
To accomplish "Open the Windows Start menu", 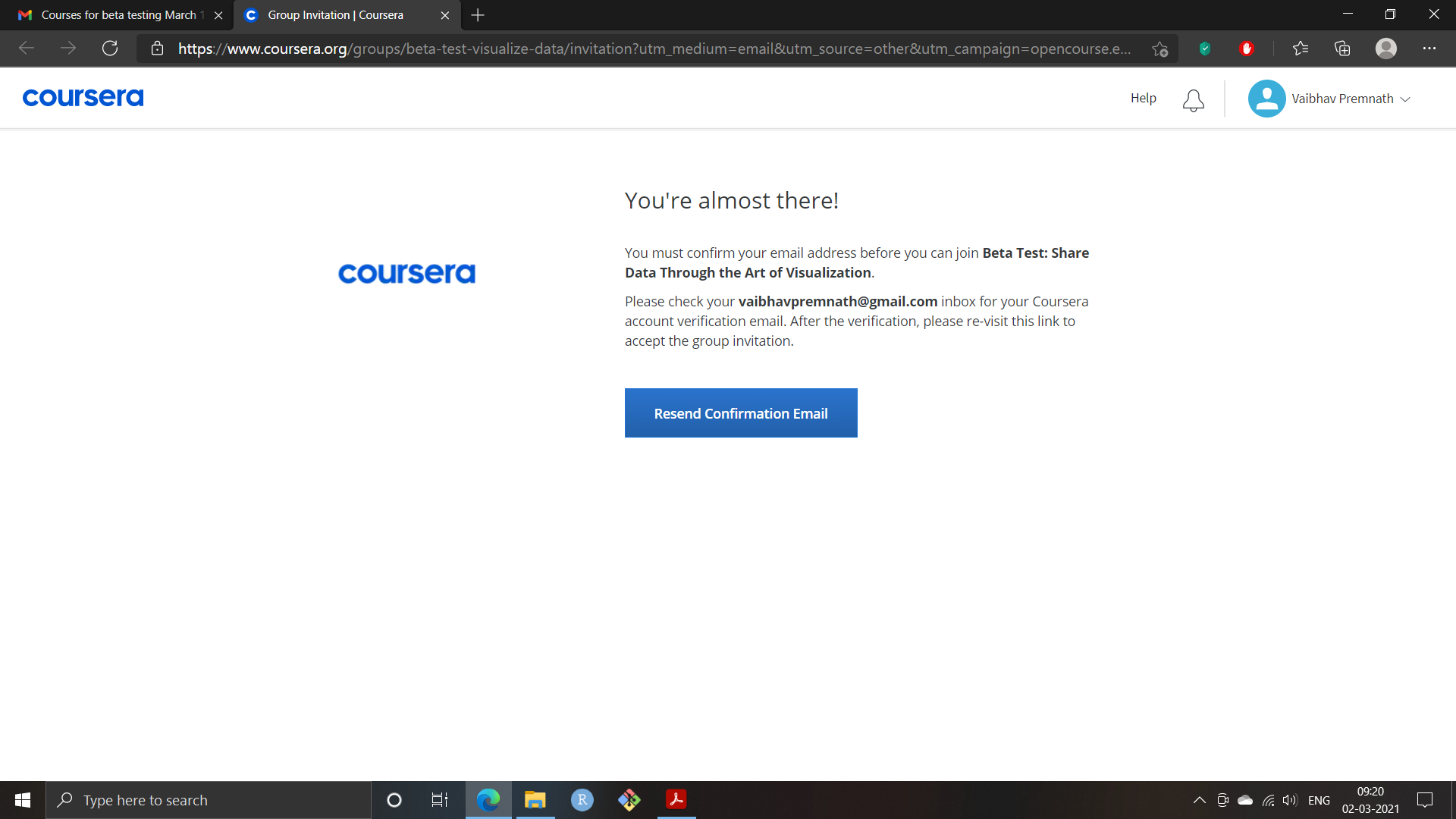I will [23, 800].
